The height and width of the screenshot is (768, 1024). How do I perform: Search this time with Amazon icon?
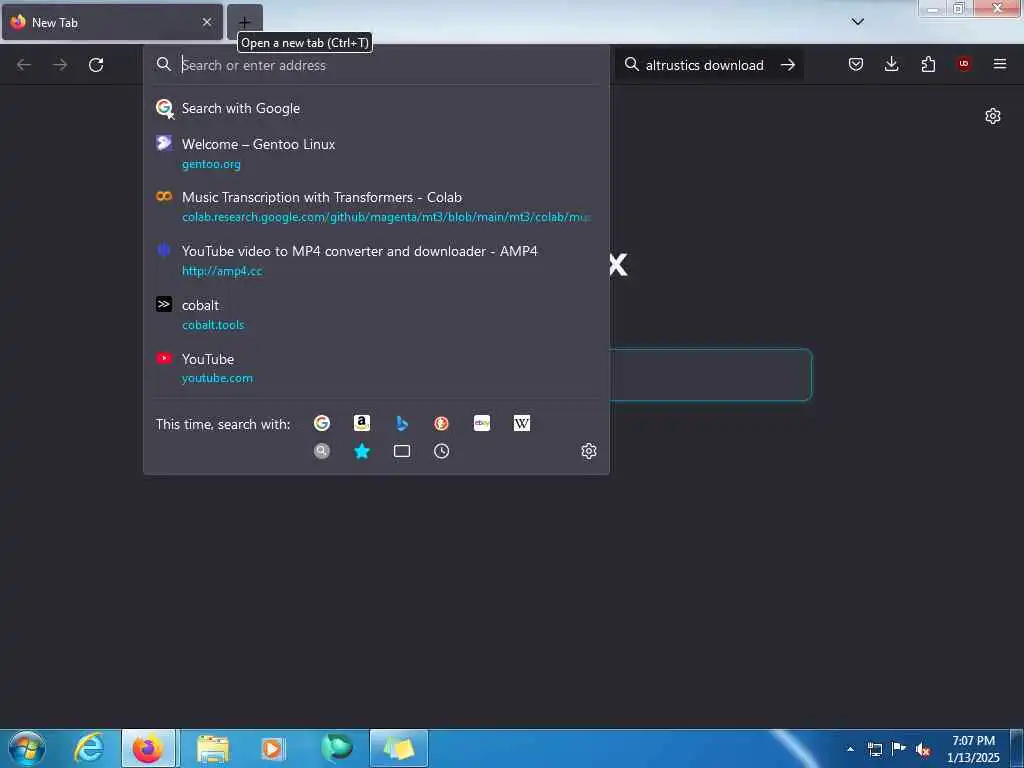pyautogui.click(x=362, y=423)
